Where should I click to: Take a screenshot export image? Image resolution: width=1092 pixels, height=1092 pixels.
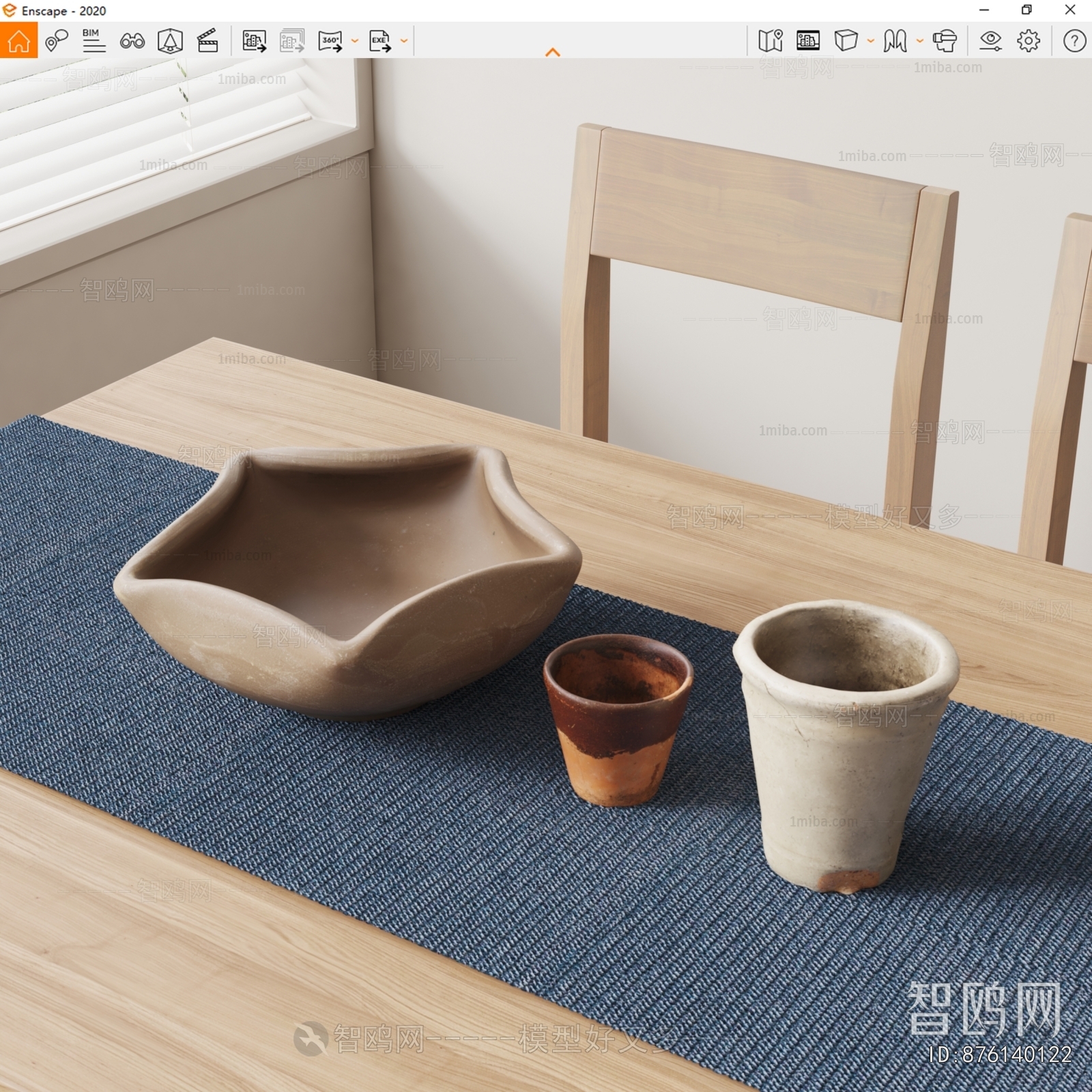coord(255,41)
